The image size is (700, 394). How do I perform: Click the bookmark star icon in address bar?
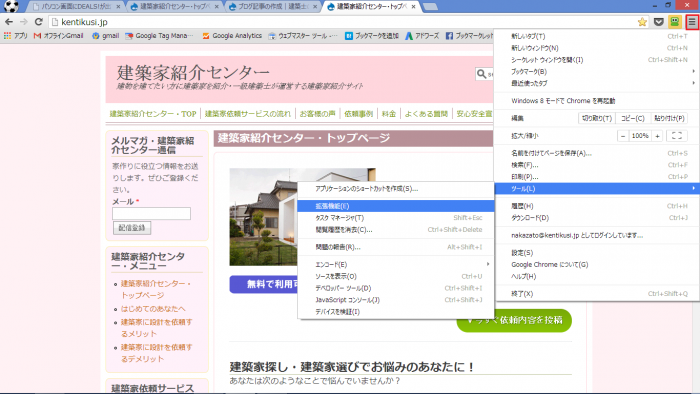click(642, 22)
